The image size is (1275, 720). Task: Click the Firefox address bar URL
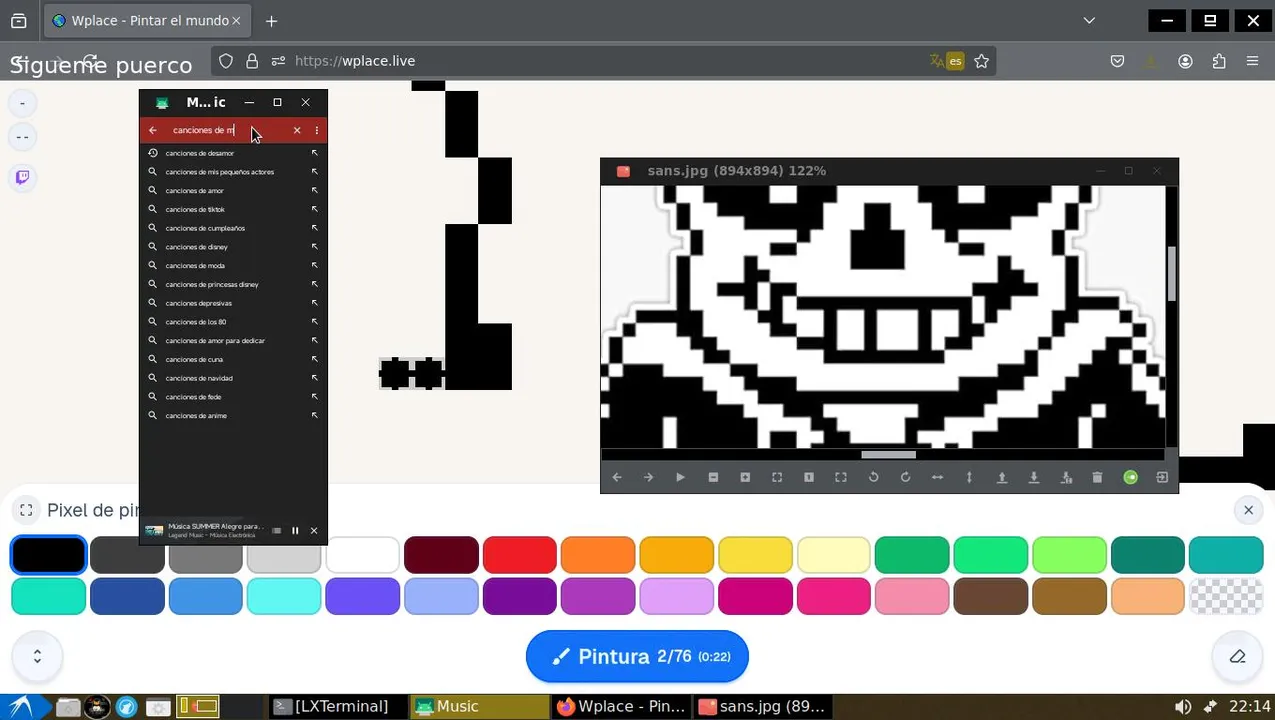click(355, 61)
